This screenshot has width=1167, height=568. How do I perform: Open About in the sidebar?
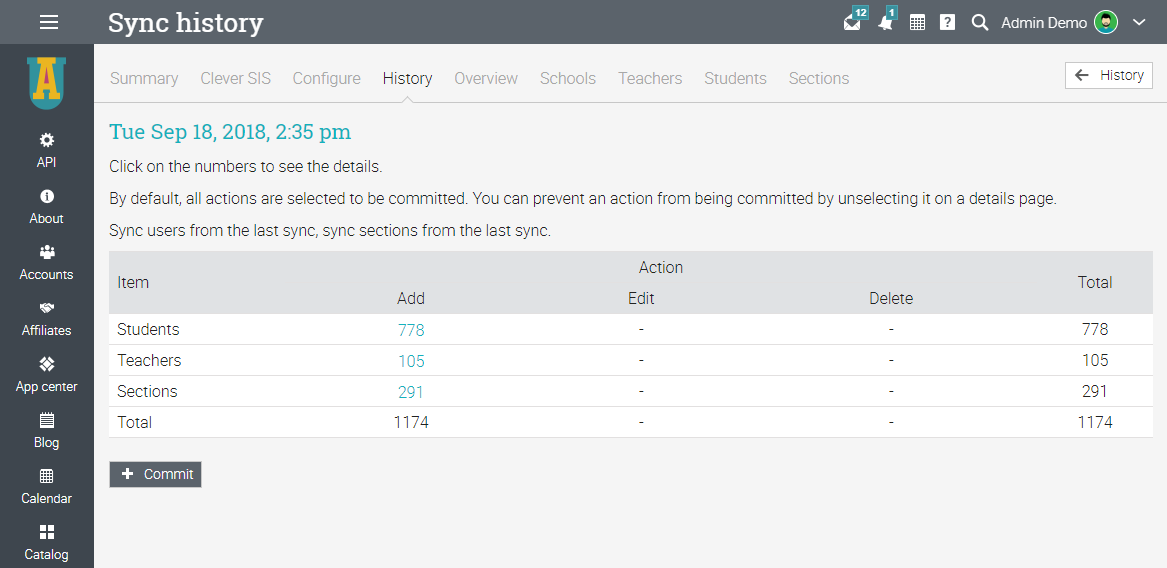47,206
